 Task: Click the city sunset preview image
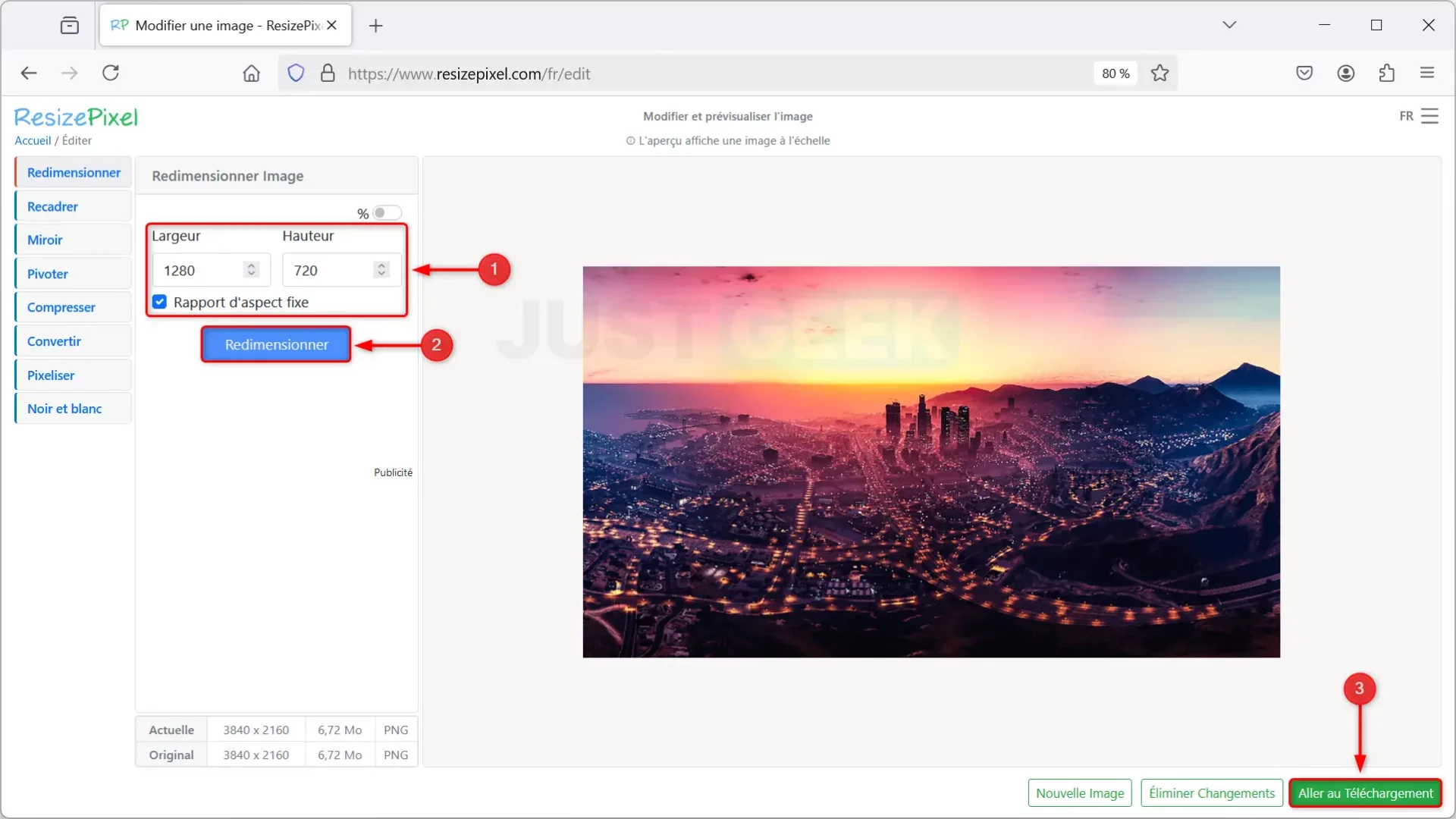[x=931, y=462]
